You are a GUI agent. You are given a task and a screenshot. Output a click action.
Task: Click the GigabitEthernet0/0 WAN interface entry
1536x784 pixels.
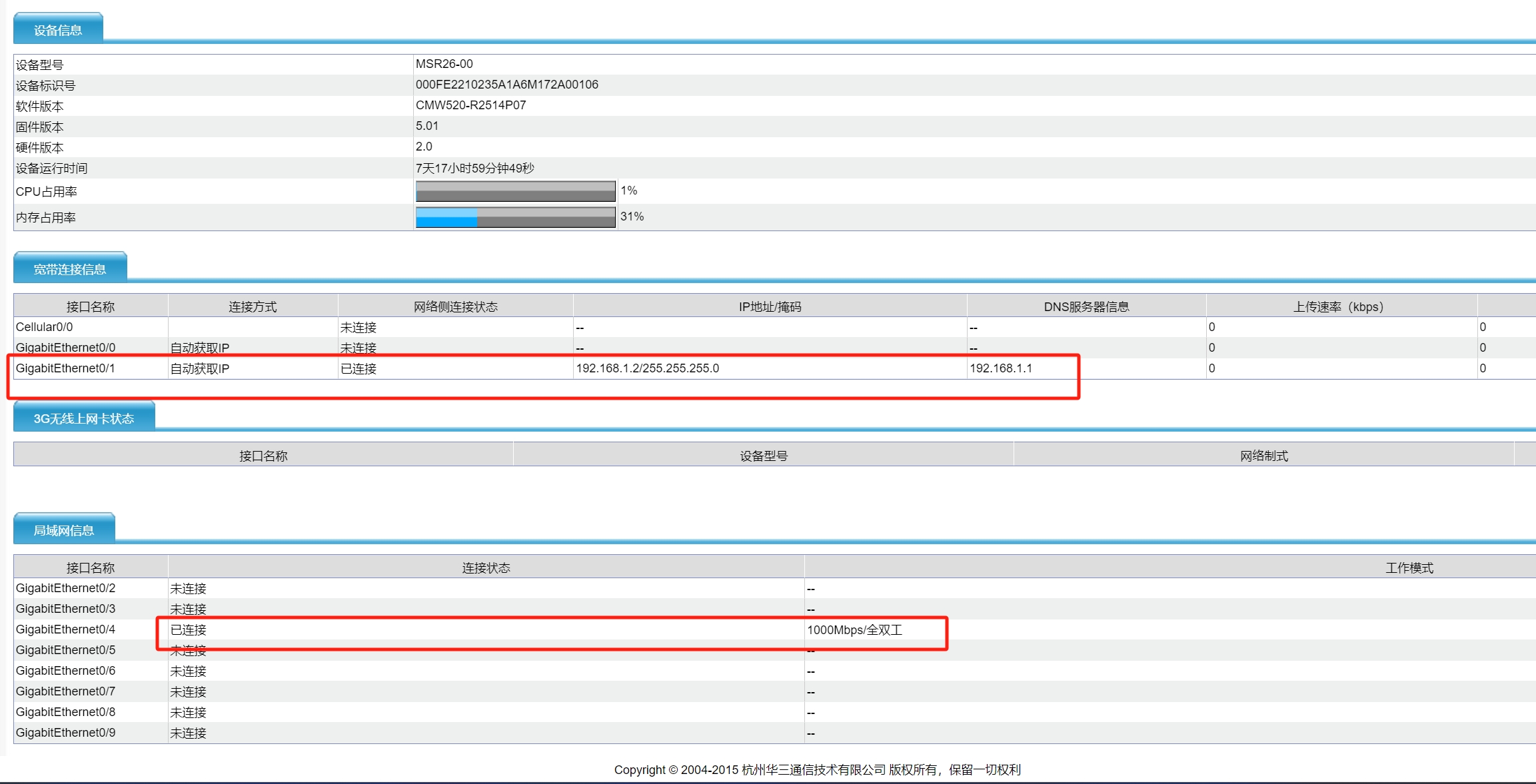pos(65,348)
